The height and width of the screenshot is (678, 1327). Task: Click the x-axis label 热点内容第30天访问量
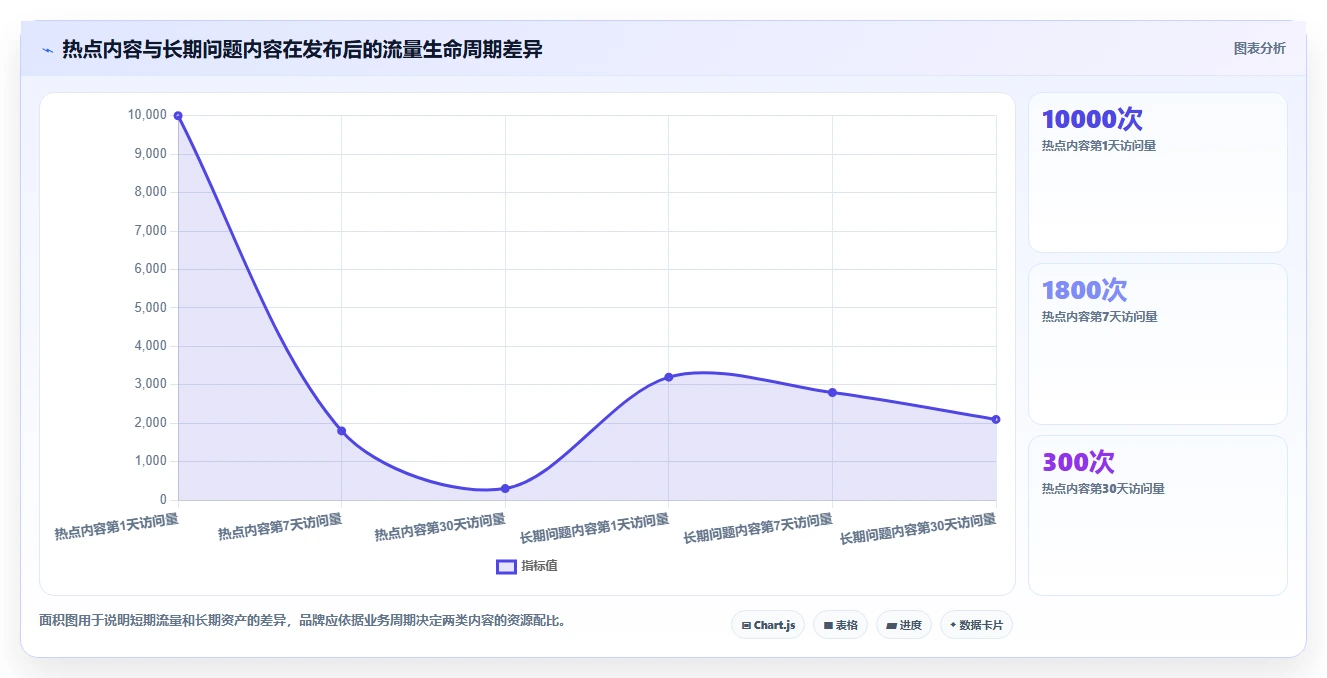point(440,527)
